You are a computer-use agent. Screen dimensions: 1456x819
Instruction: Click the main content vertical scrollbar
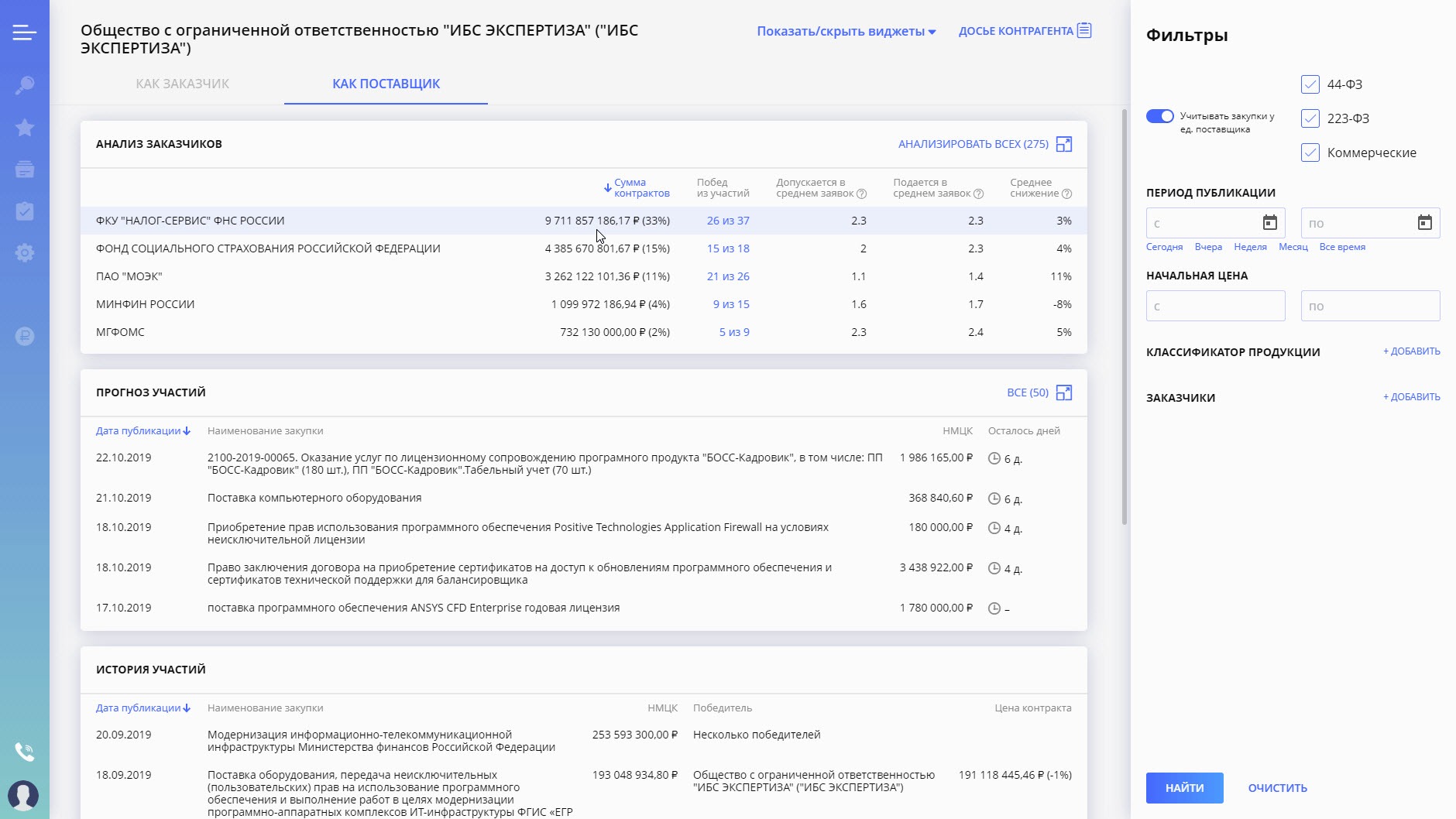pos(1125,317)
